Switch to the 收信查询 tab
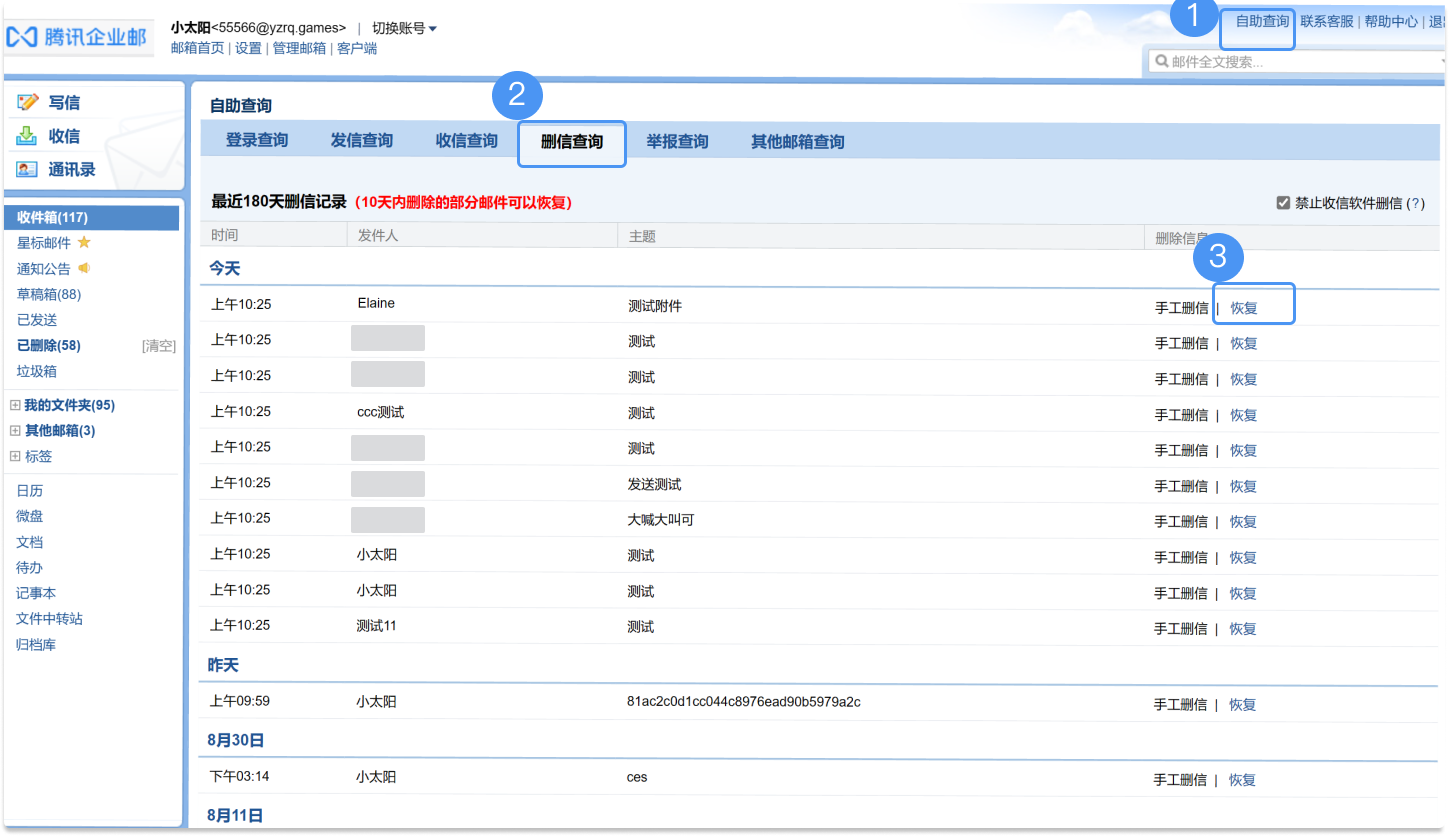The height and width of the screenshot is (836, 1449). click(467, 141)
